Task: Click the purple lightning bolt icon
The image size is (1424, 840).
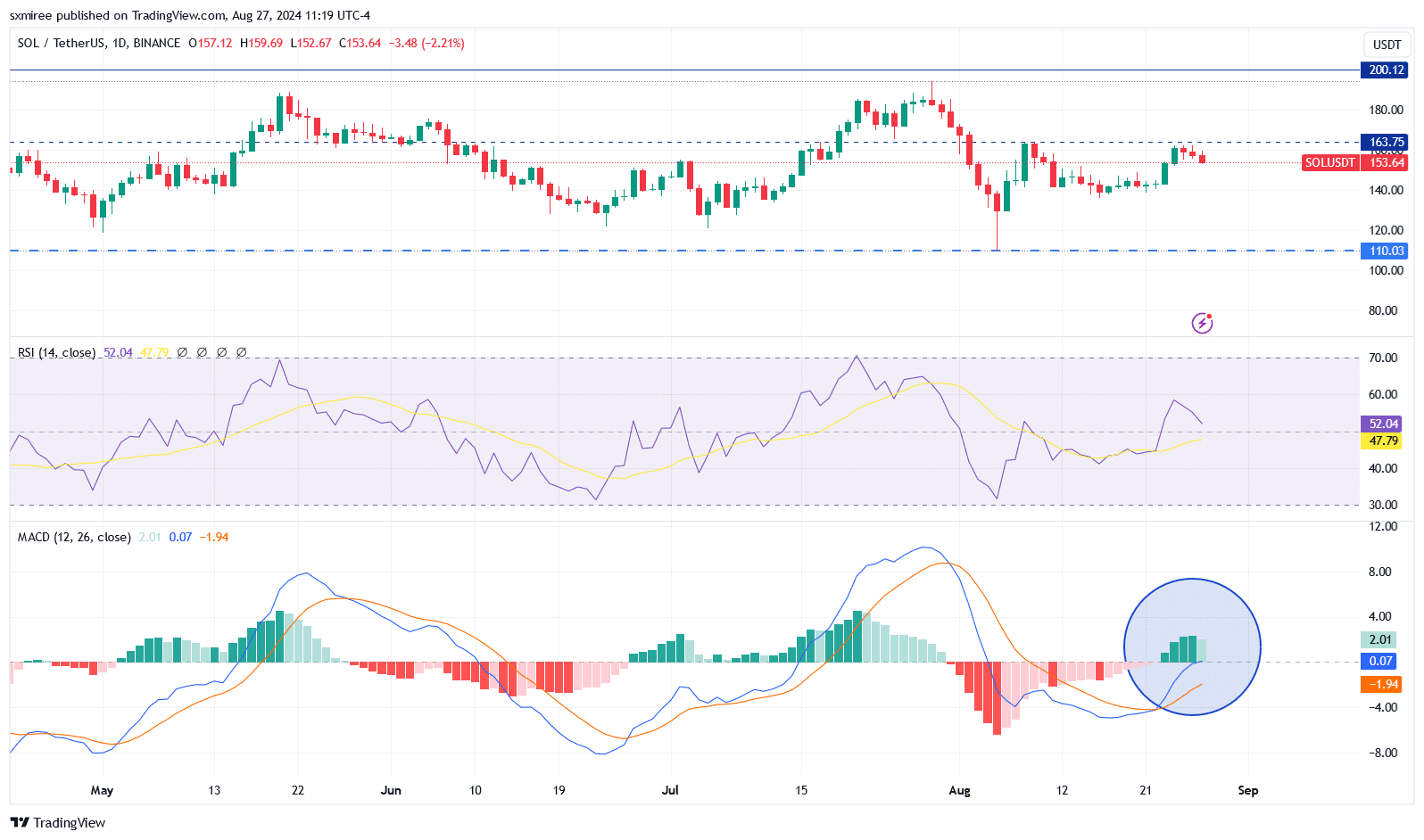Action: [1202, 323]
